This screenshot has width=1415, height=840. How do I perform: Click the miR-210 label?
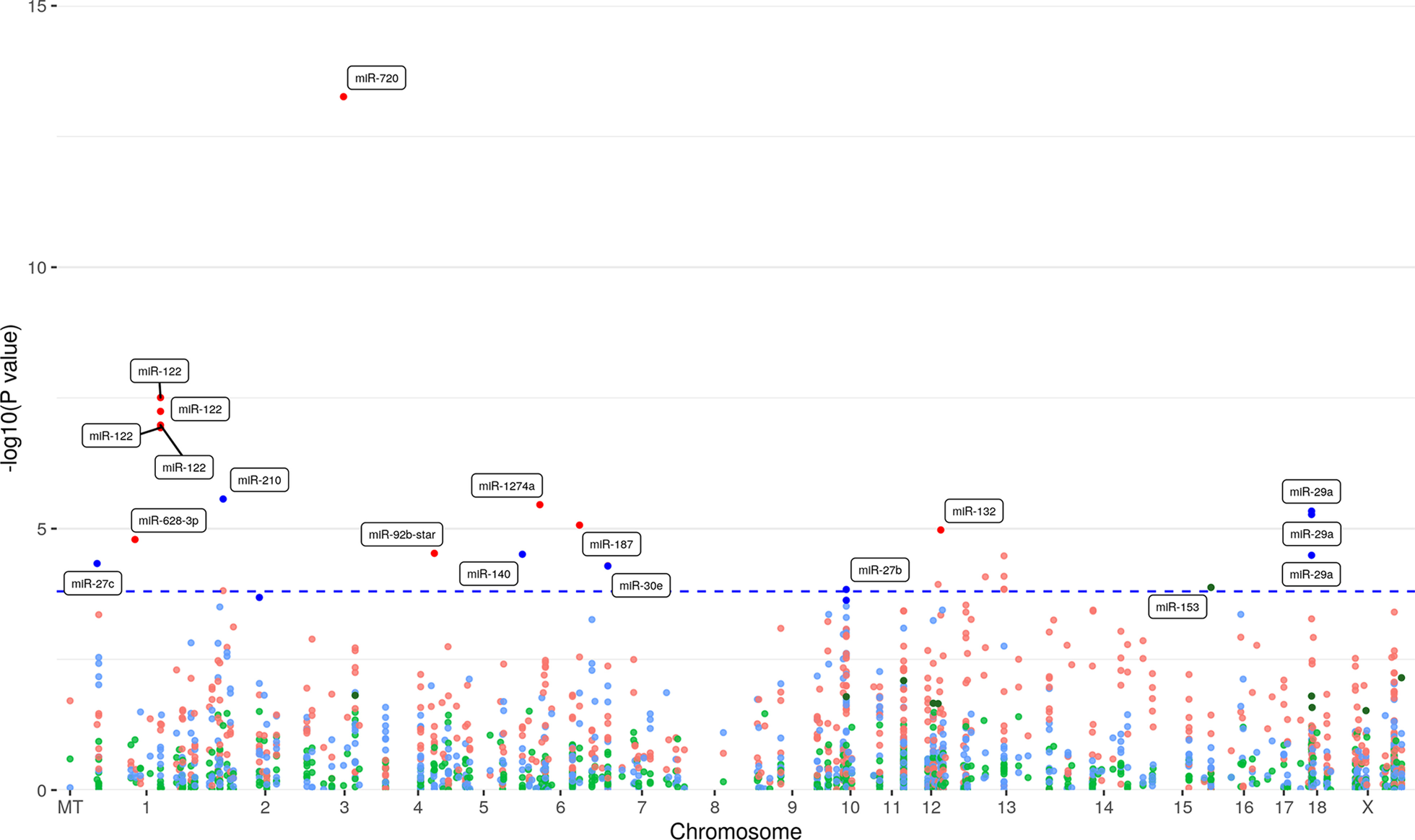tap(259, 480)
